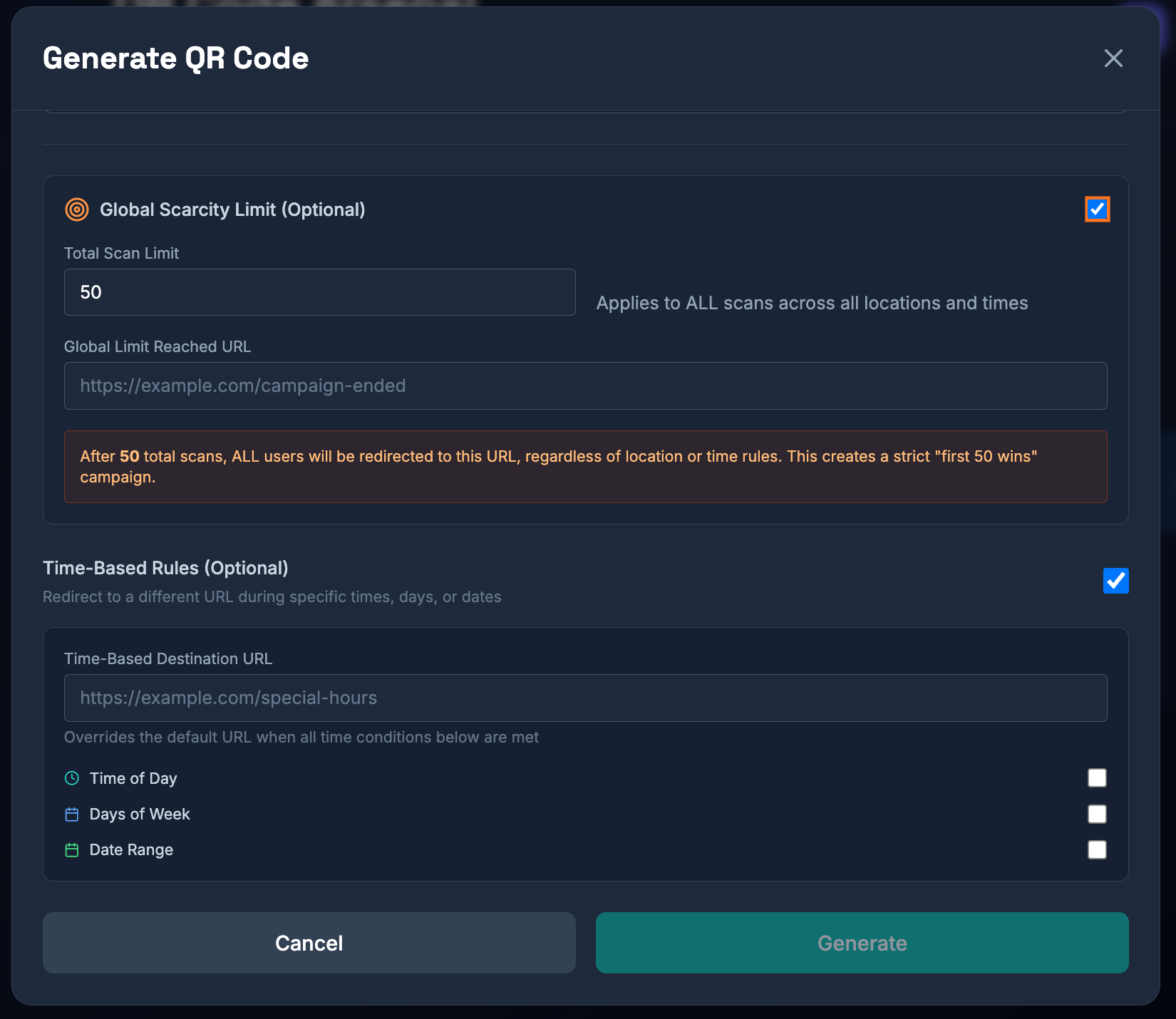Click the orange target icon for Global Scarcity
Screen dimensions: 1176x1019
click(x=77, y=210)
